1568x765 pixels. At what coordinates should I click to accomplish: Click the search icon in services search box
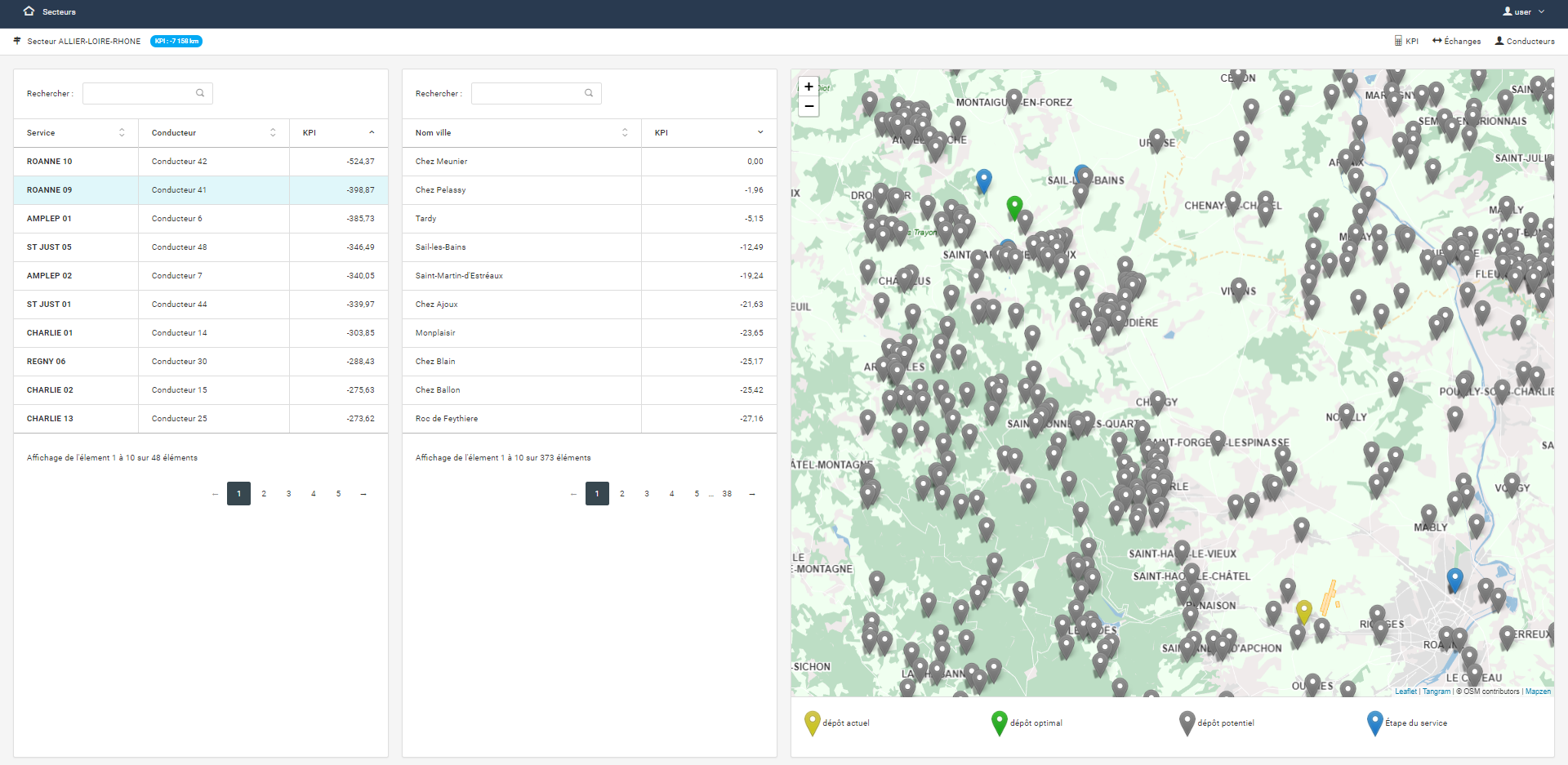(x=200, y=93)
